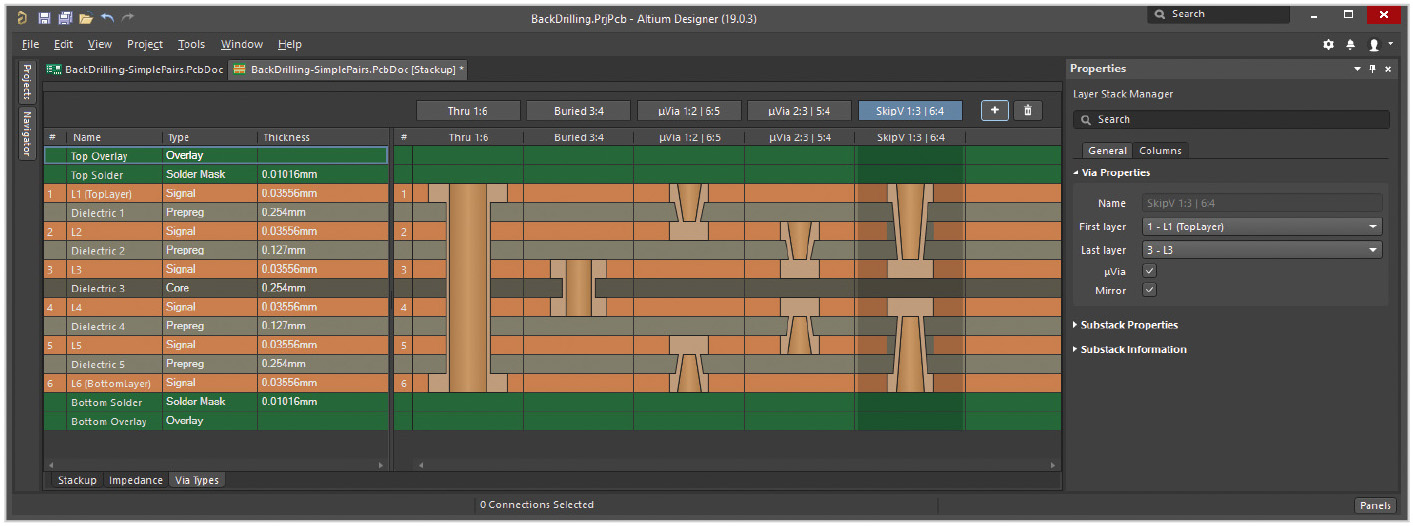Image resolution: width=1413 pixels, height=526 pixels.
Task: Select the General tab in Properties
Action: click(1107, 150)
